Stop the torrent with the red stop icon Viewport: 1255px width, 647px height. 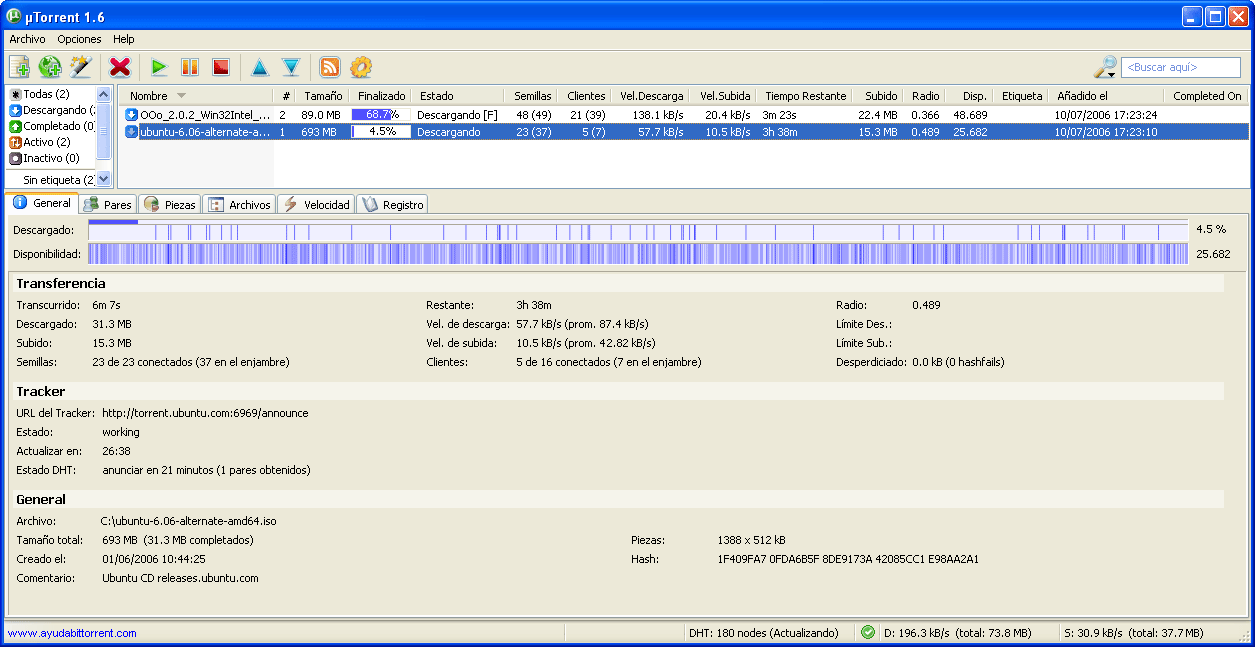click(x=221, y=67)
